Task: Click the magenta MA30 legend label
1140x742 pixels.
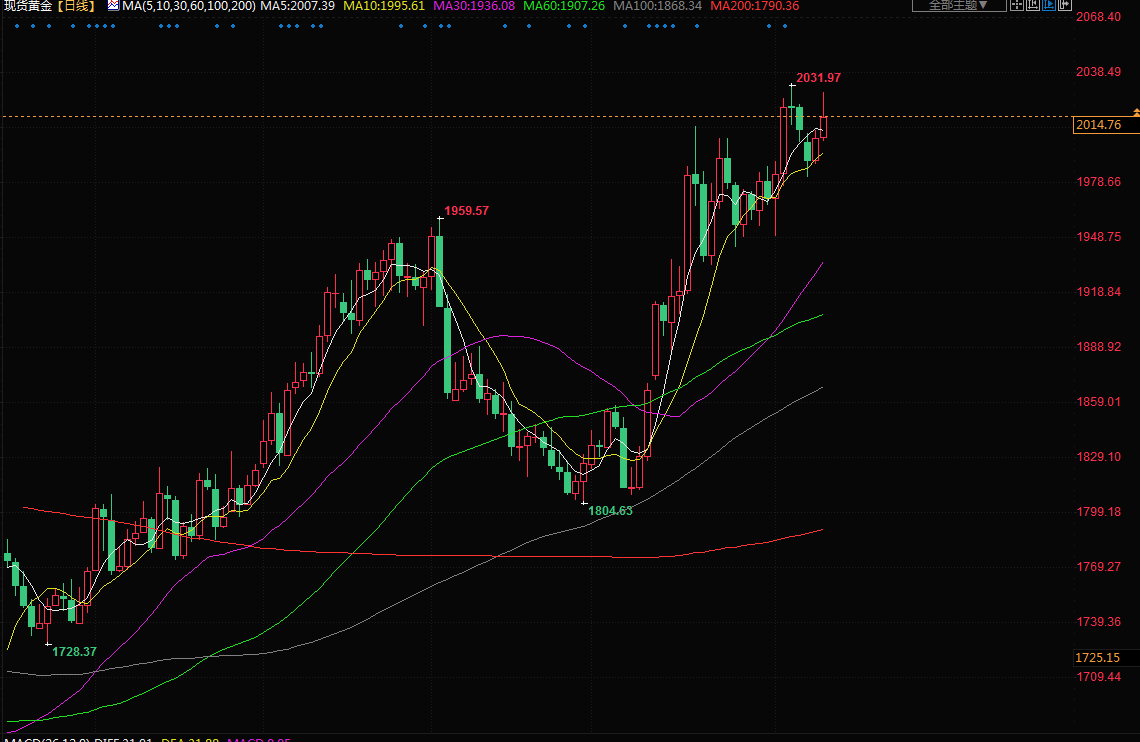Action: coord(474,6)
